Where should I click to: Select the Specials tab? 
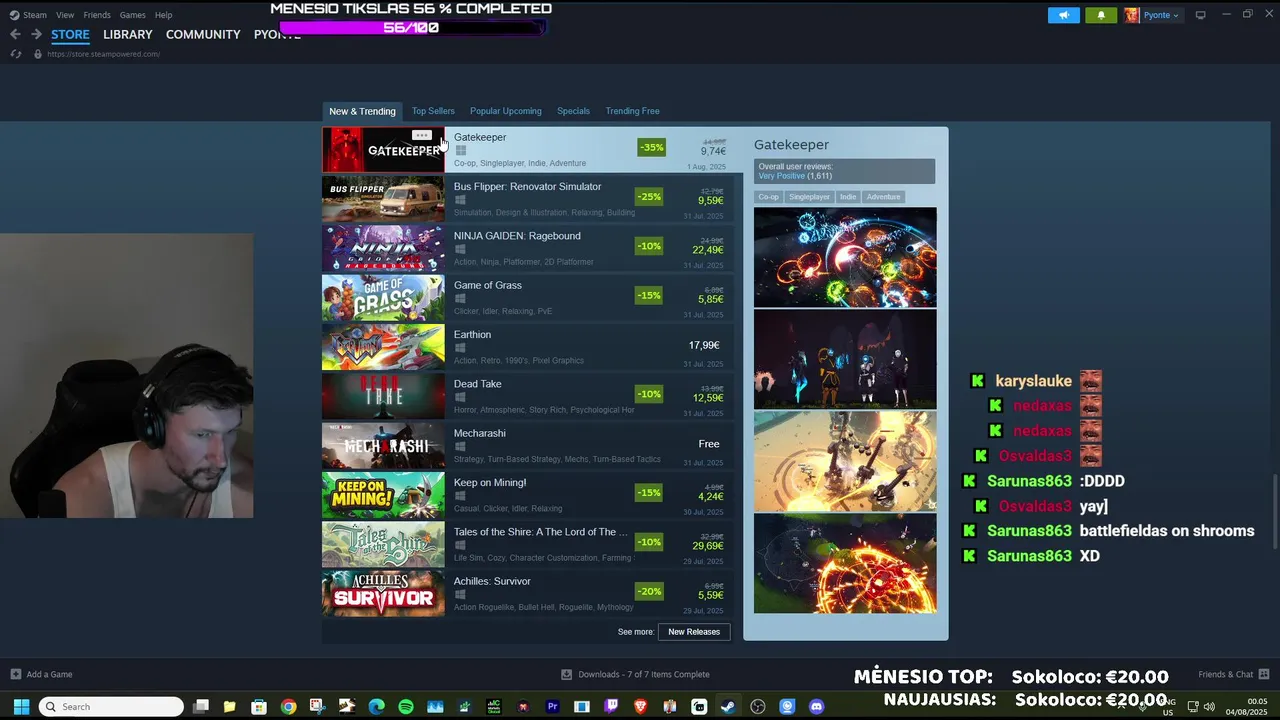pos(573,111)
